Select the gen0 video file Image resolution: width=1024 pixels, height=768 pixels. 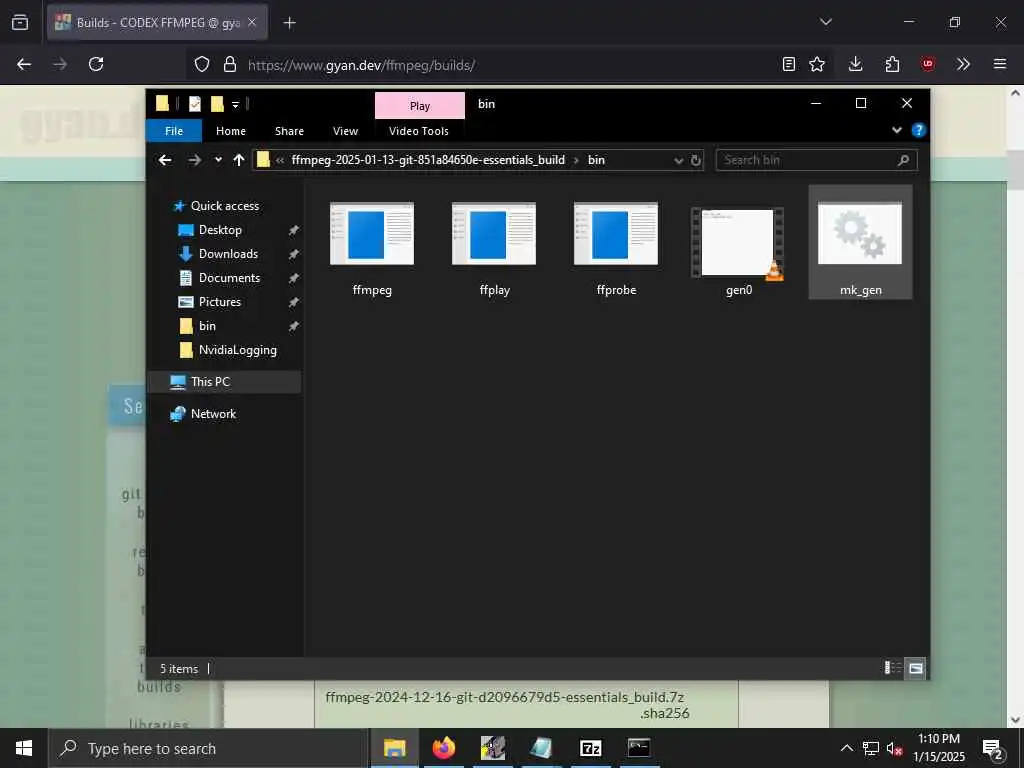738,242
